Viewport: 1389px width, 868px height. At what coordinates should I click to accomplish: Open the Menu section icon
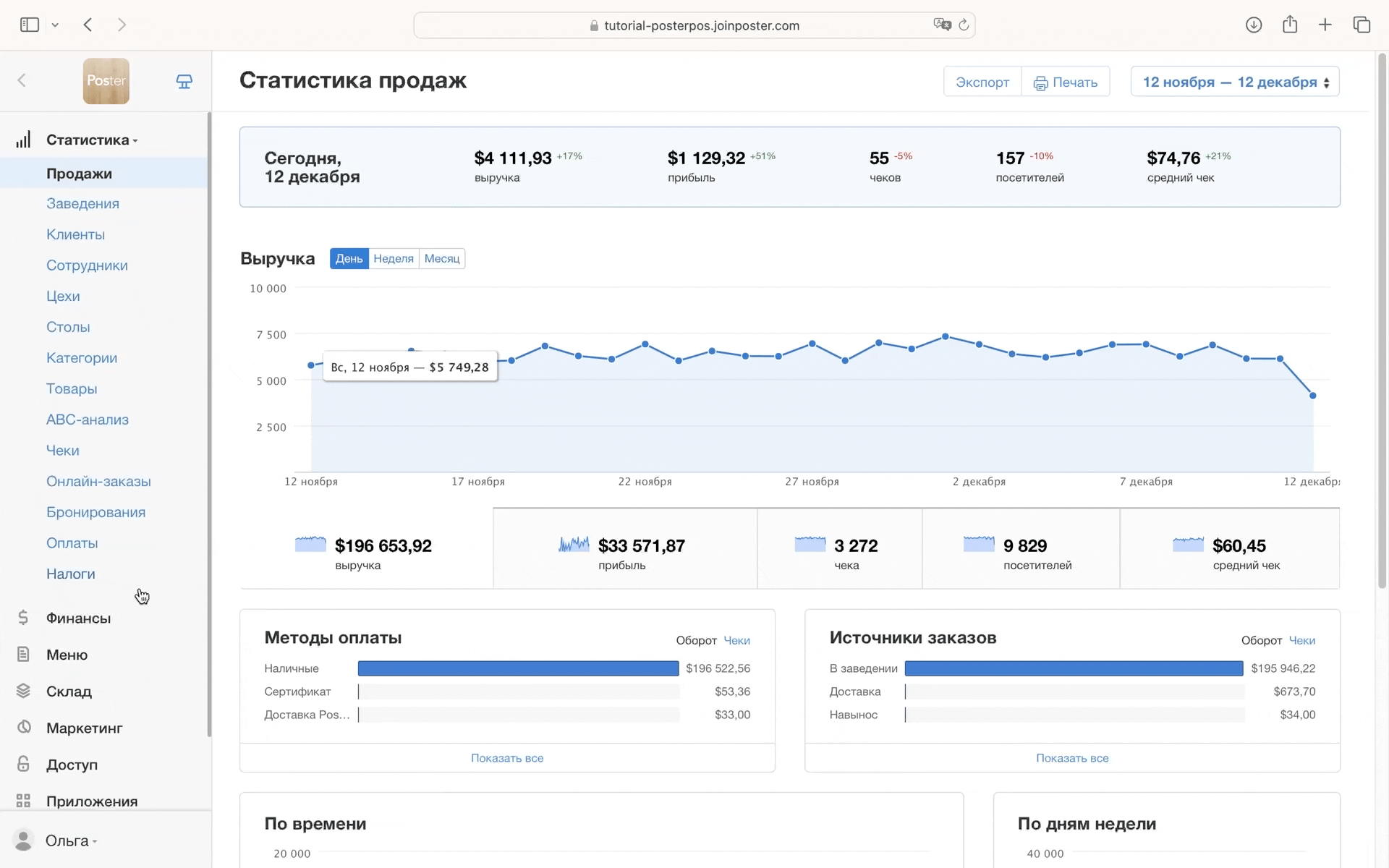click(23, 655)
